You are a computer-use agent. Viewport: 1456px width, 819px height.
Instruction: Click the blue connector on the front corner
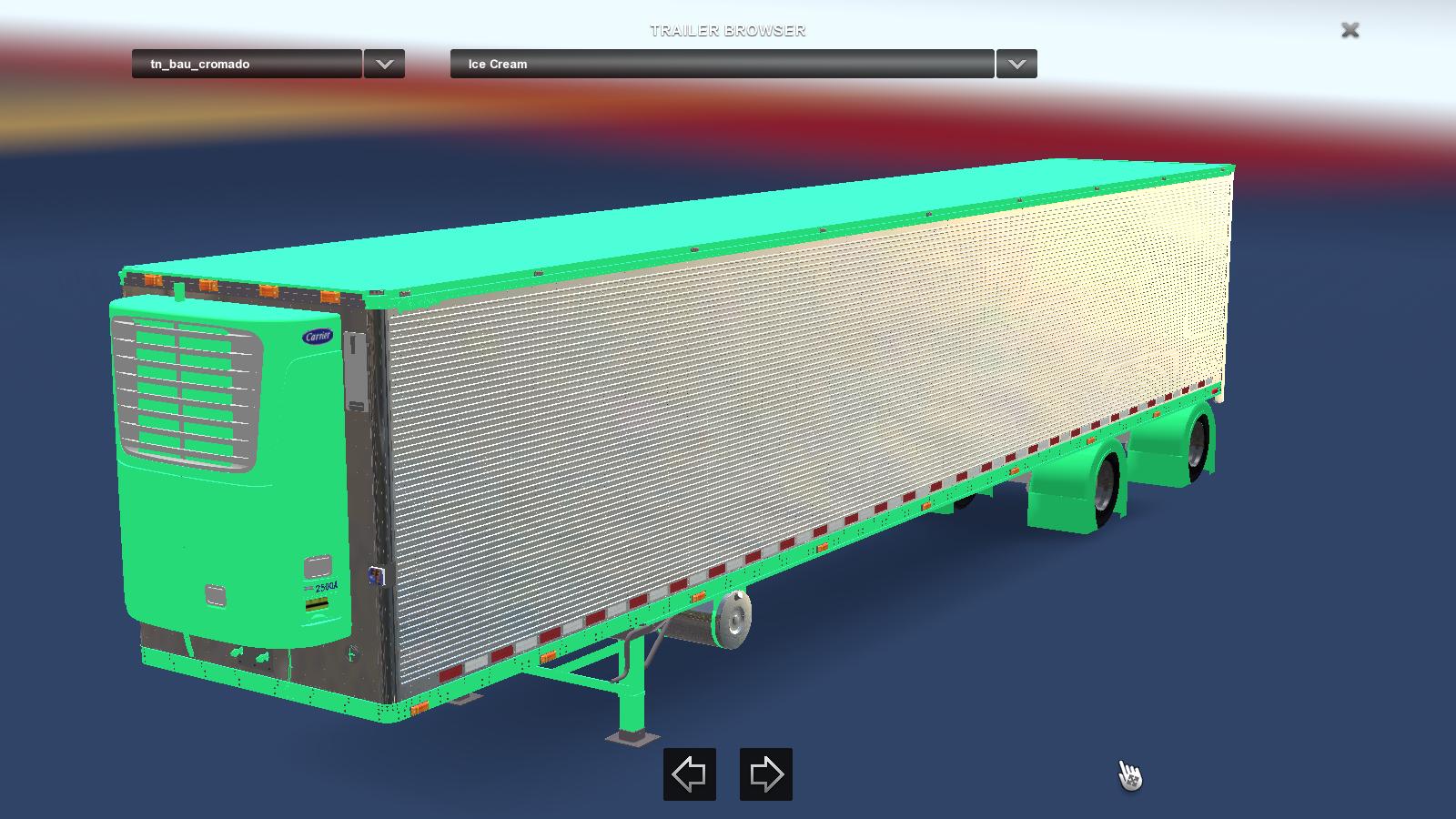376,575
